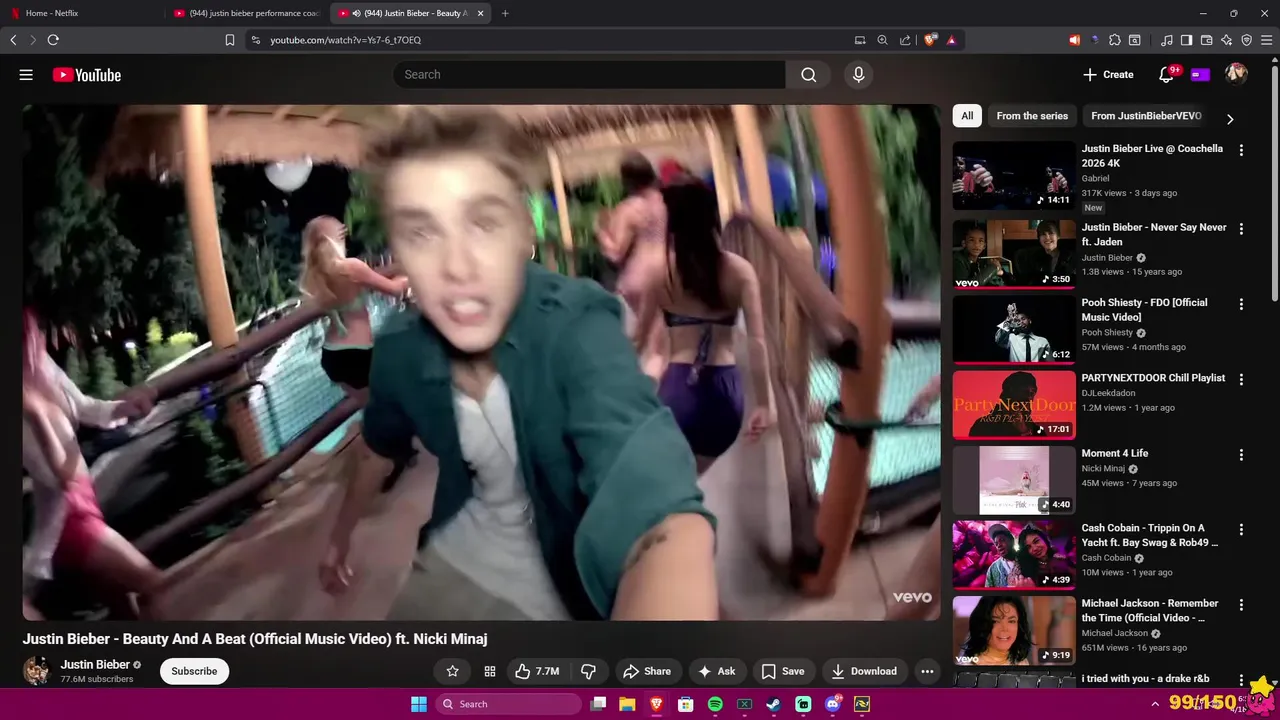Share page via address bar icon
The width and height of the screenshot is (1280, 720).
pyautogui.click(x=905, y=40)
